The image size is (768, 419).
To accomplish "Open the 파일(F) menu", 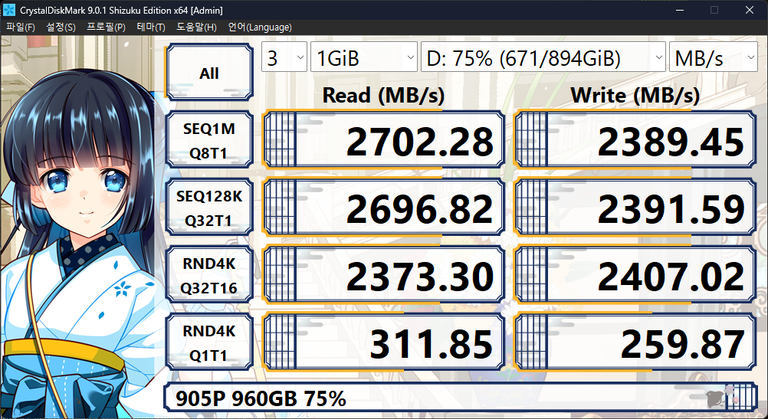I will coord(21,27).
